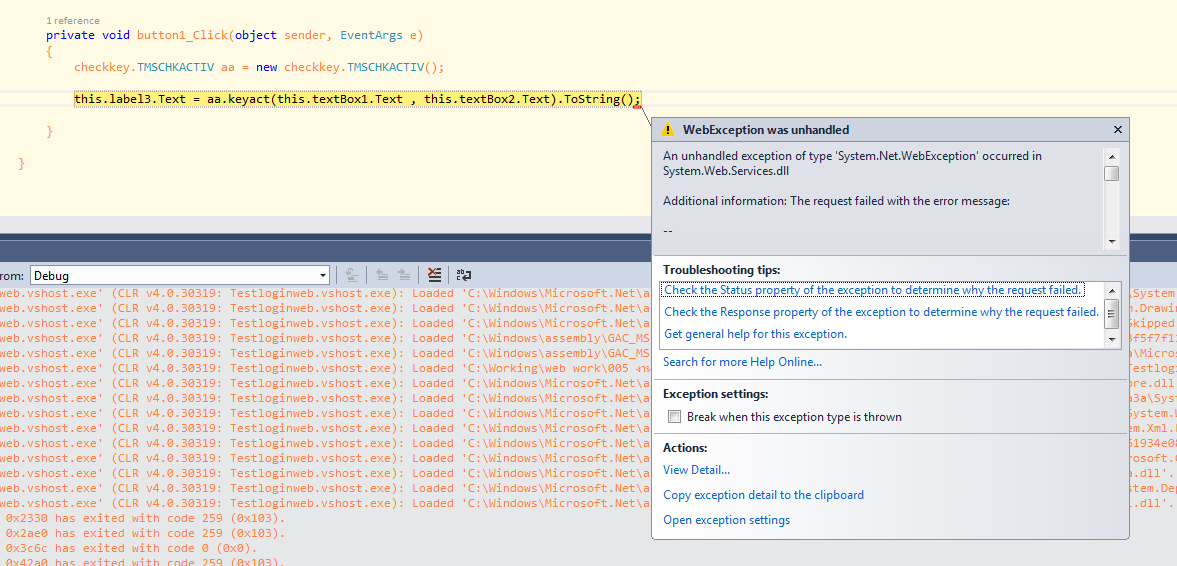Screen dimensions: 1177x566
Task: Click scrollbar thumb in exception message box
Action: (x=1112, y=173)
